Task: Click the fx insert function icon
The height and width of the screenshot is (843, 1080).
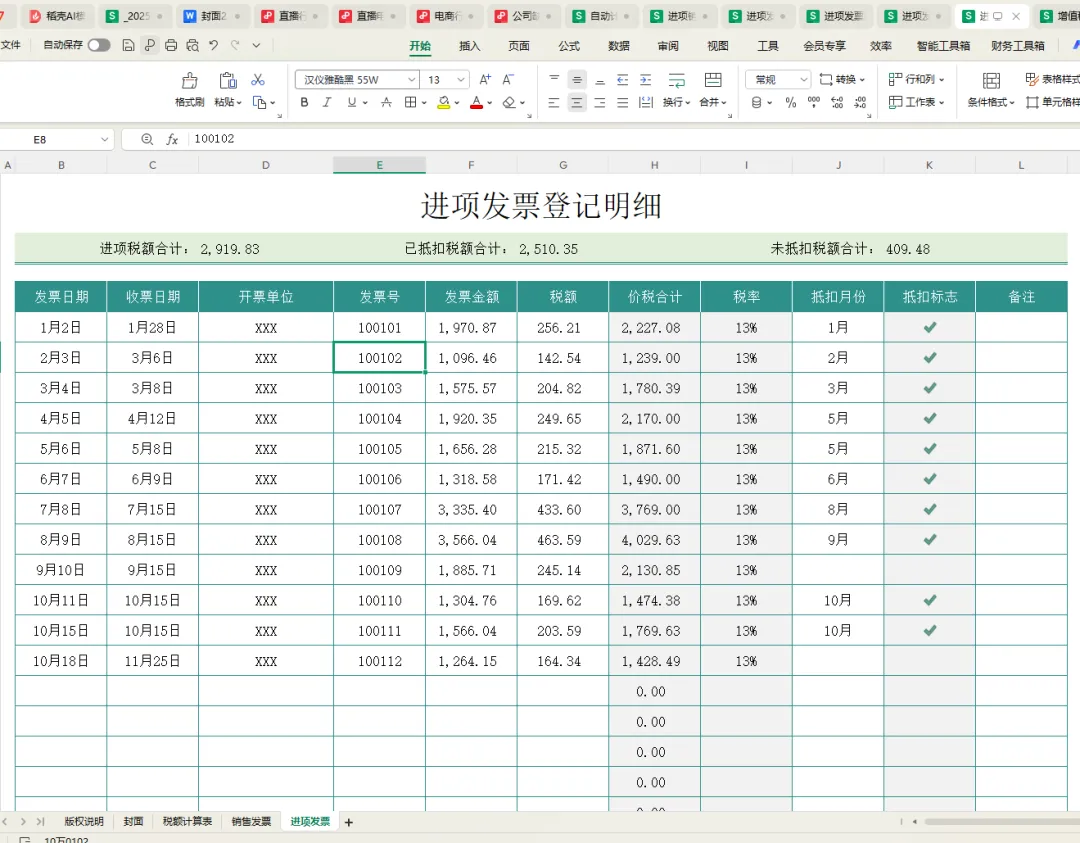Action: point(172,139)
